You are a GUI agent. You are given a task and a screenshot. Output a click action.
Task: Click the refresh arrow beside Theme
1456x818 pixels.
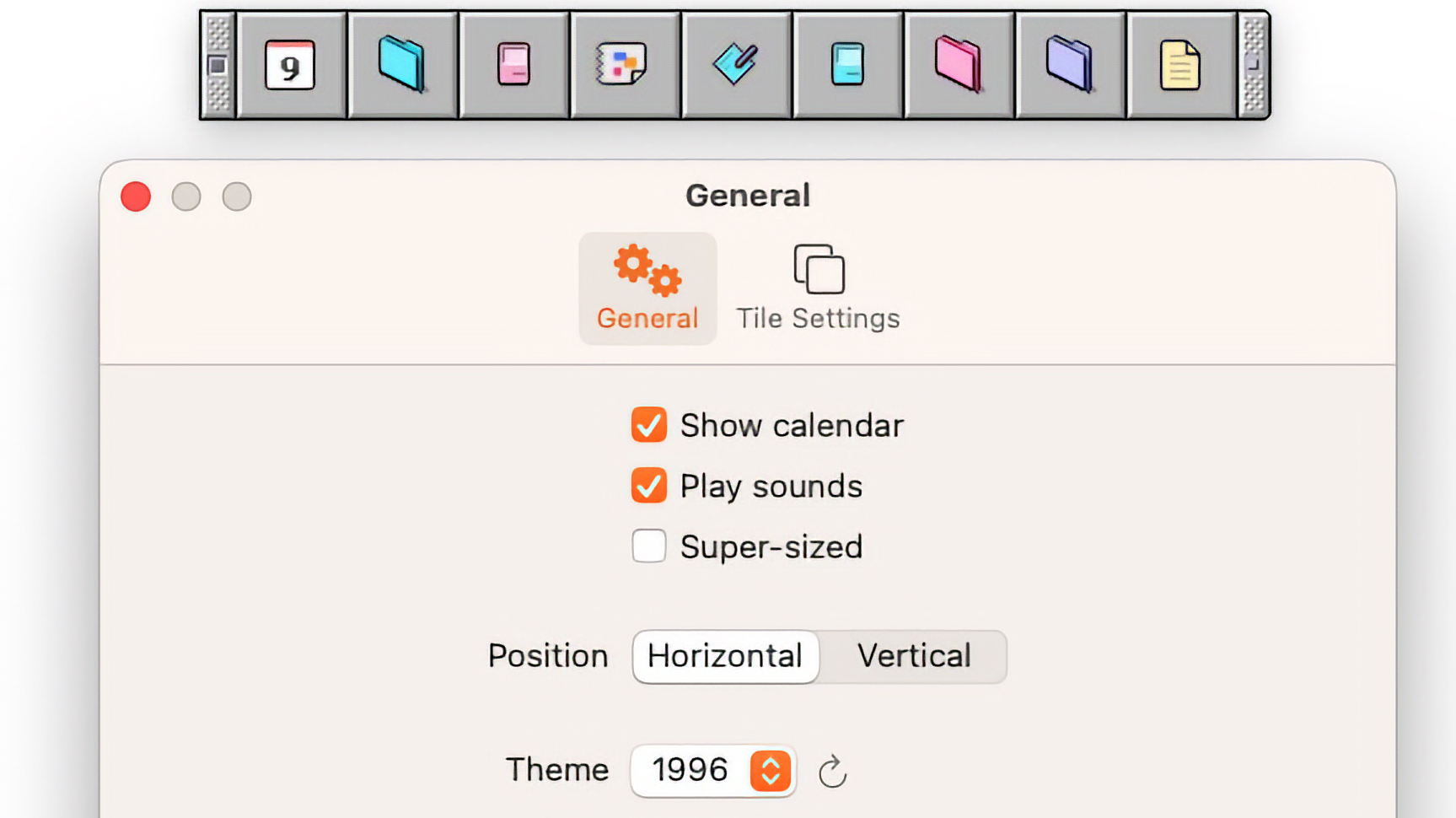pos(832,772)
